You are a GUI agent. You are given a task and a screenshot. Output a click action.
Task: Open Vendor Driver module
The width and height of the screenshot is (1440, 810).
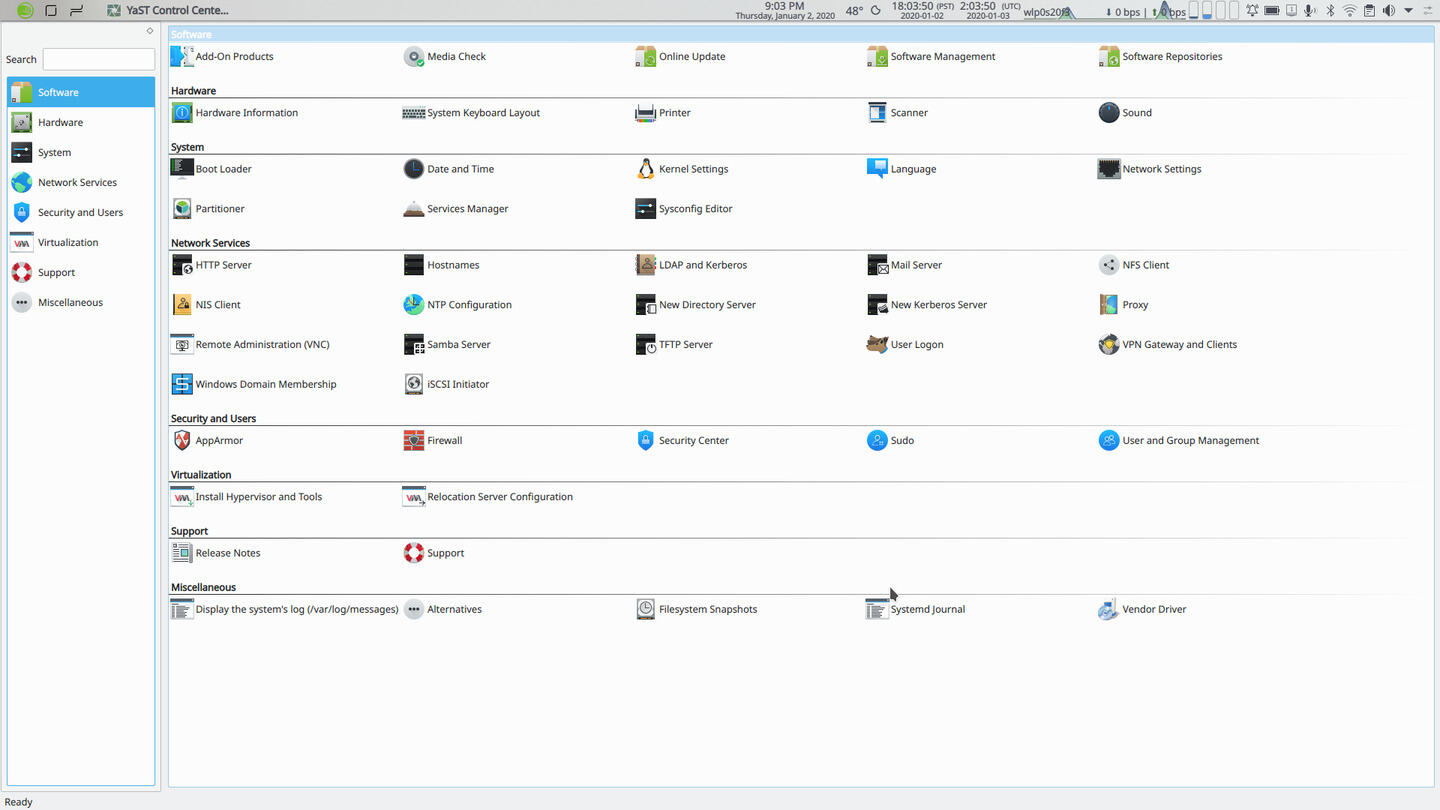pyautogui.click(x=1143, y=609)
